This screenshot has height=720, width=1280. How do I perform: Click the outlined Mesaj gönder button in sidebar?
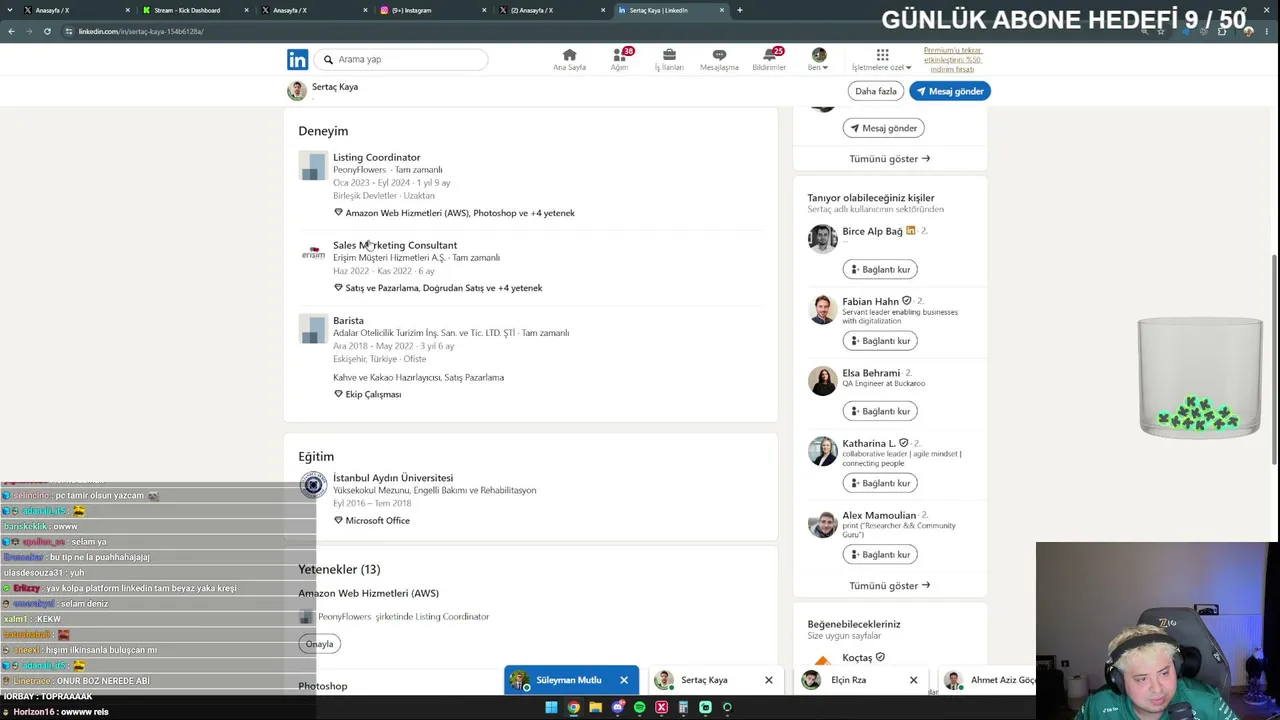click(883, 128)
